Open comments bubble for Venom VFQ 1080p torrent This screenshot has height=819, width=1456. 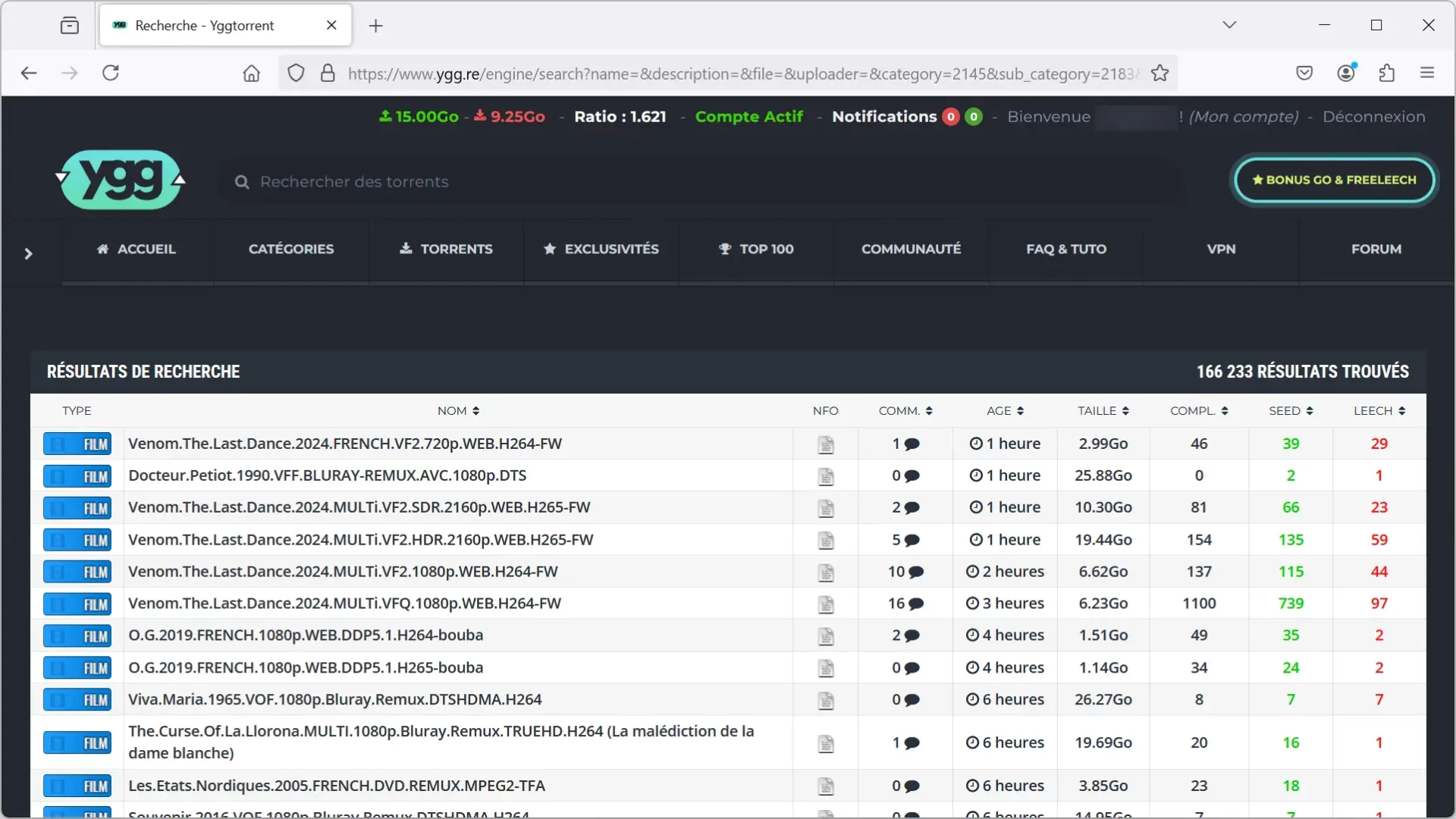(916, 604)
